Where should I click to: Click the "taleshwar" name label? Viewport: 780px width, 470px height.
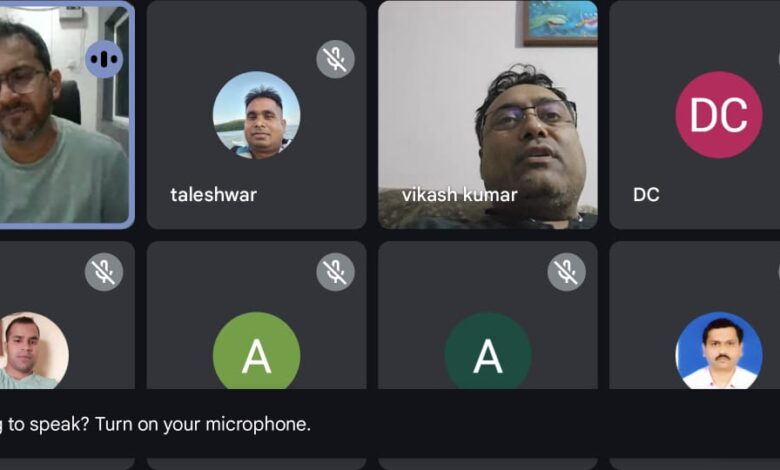pyautogui.click(x=213, y=194)
